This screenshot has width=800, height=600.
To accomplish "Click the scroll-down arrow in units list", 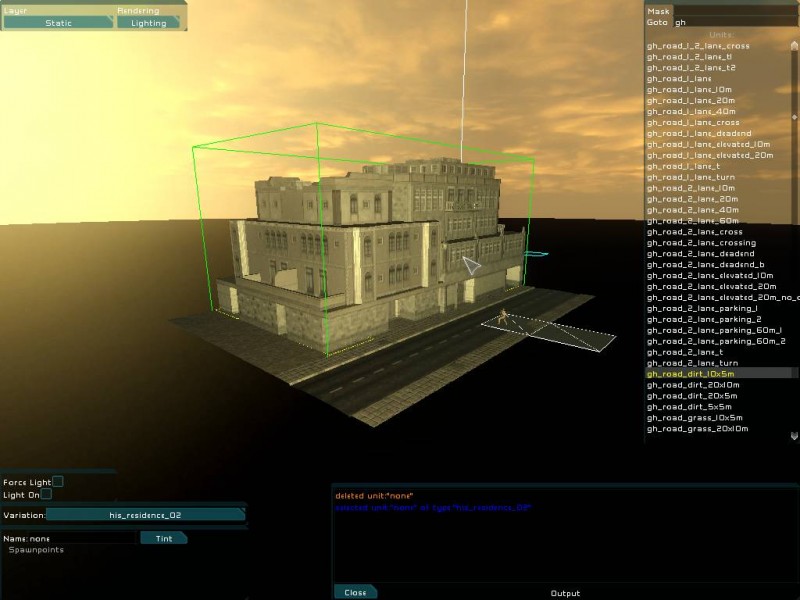I will (x=793, y=435).
